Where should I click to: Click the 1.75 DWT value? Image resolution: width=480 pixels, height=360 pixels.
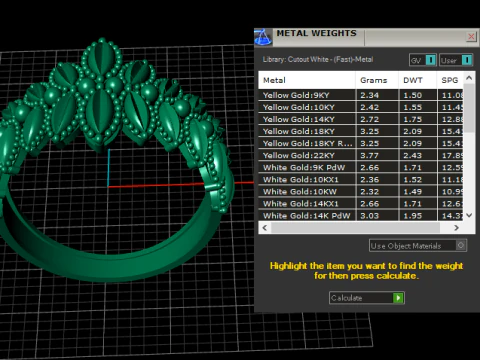tap(412, 119)
